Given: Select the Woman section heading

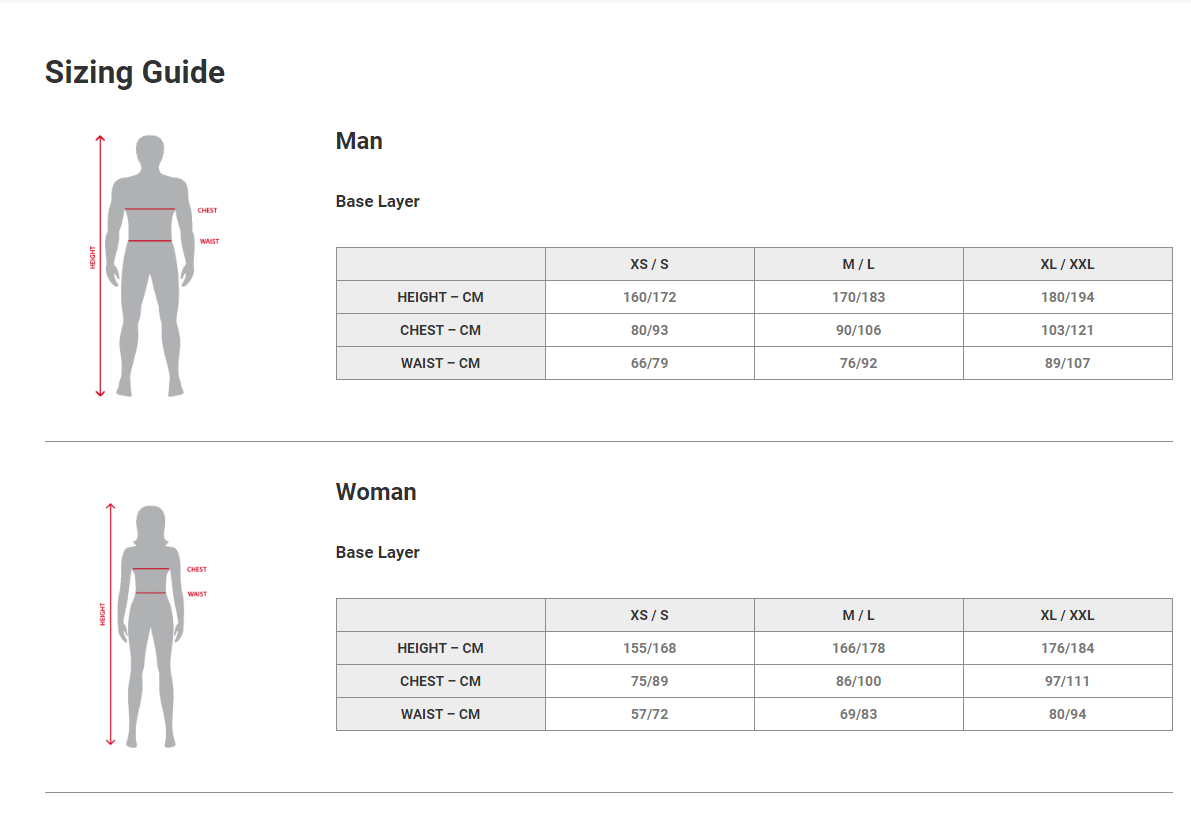Looking at the screenshot, I should [x=376, y=492].
